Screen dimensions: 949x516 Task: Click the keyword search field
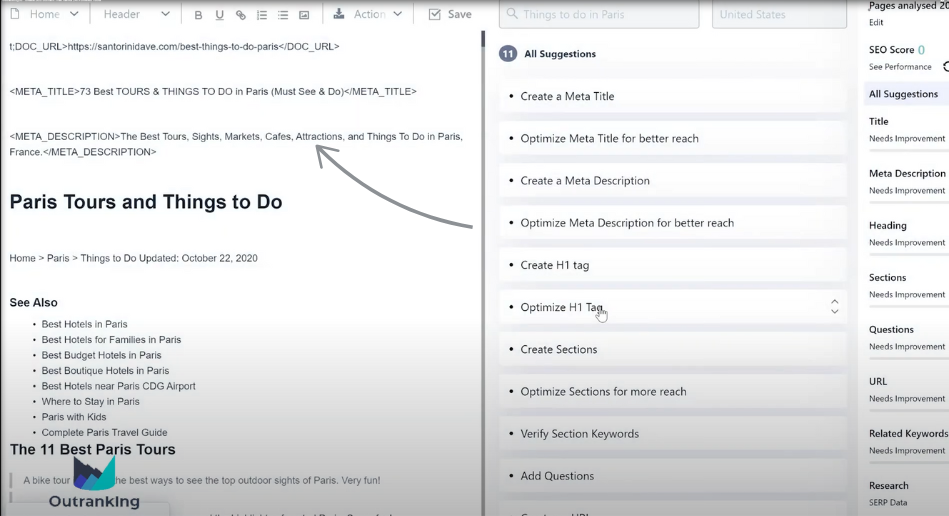(599, 14)
